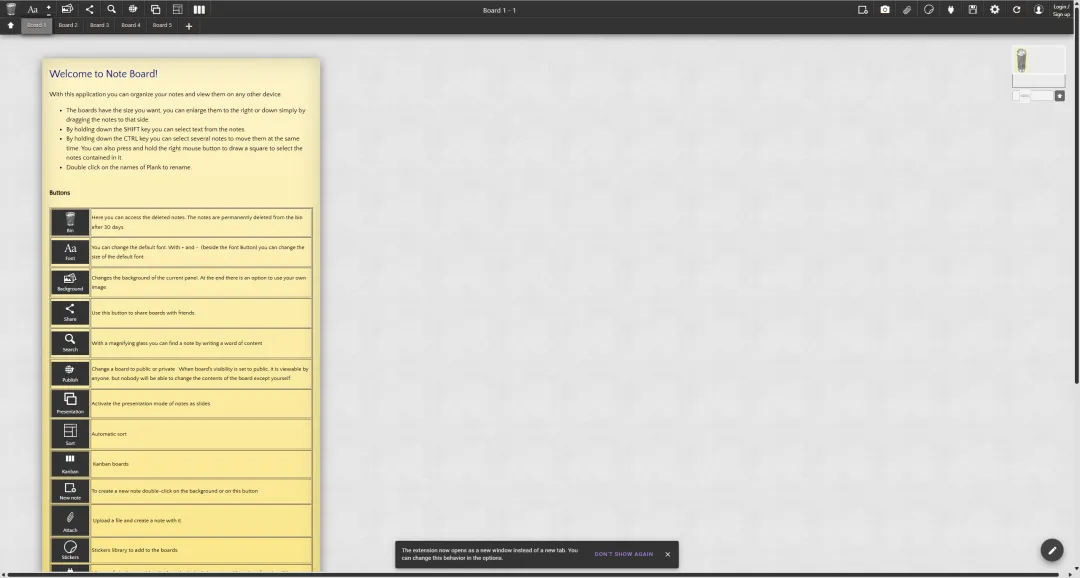Click the Stickers icon inside the welcome note
This screenshot has height=578, width=1080.
click(70, 550)
